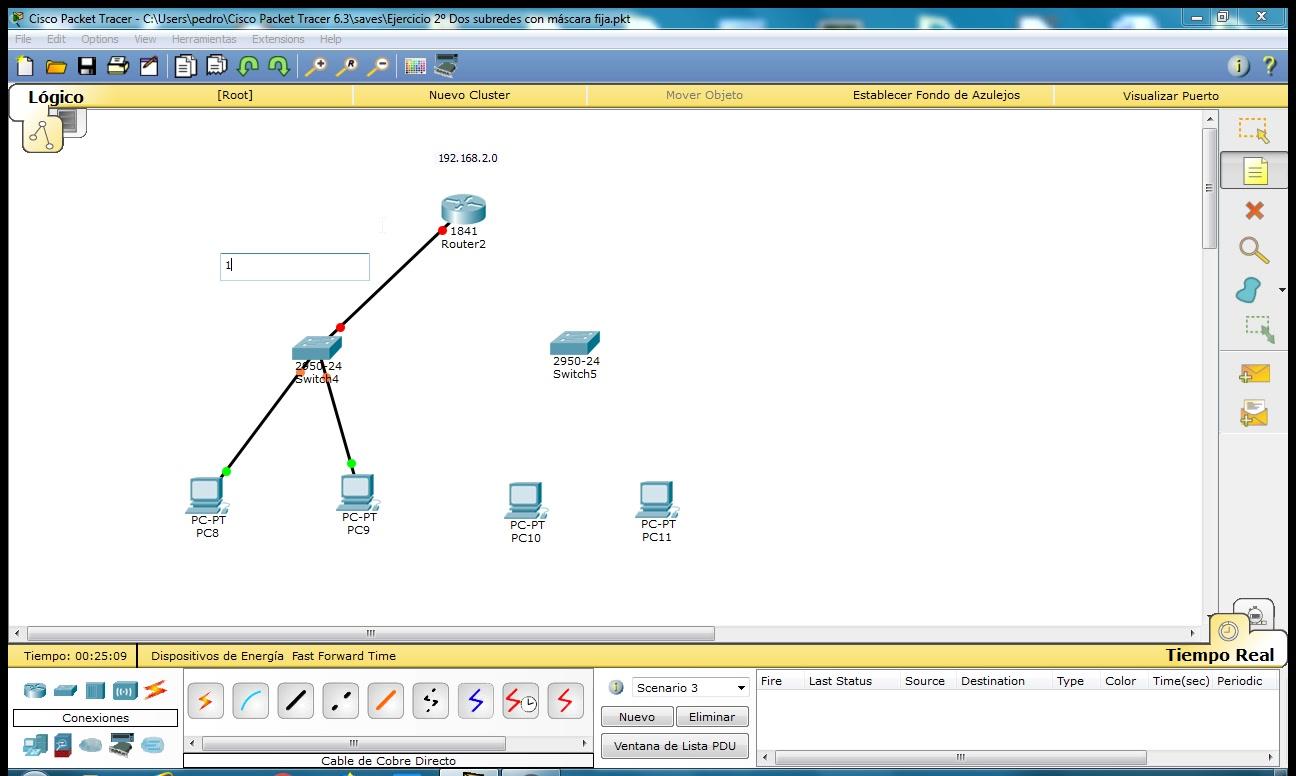Choose the Select tool in right toolbar
The image size is (1296, 776).
pyautogui.click(x=1253, y=130)
